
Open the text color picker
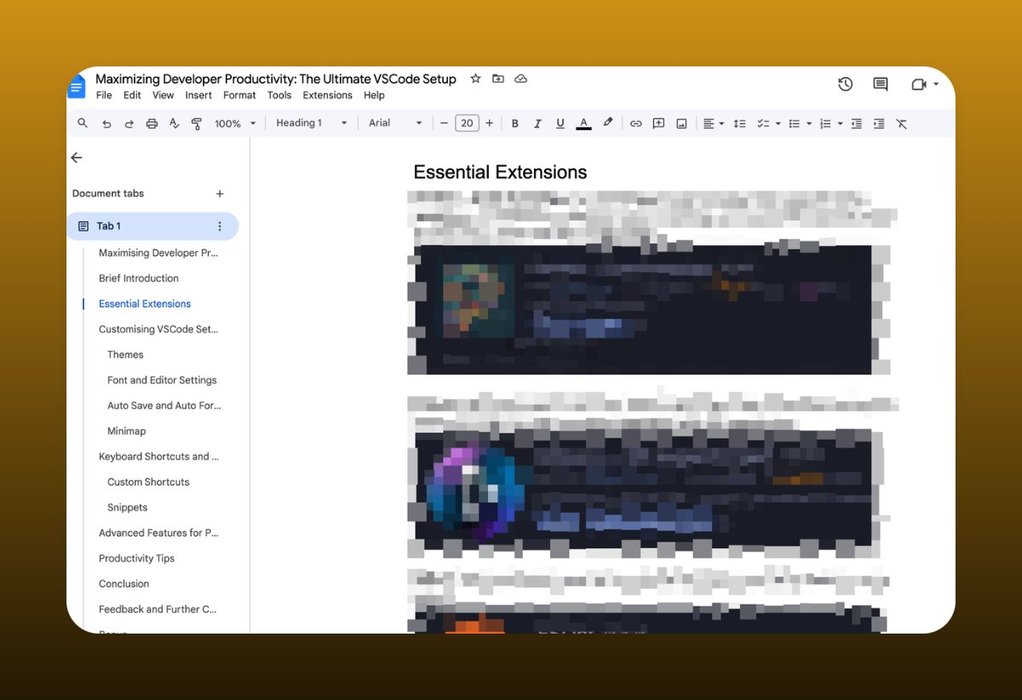583,123
